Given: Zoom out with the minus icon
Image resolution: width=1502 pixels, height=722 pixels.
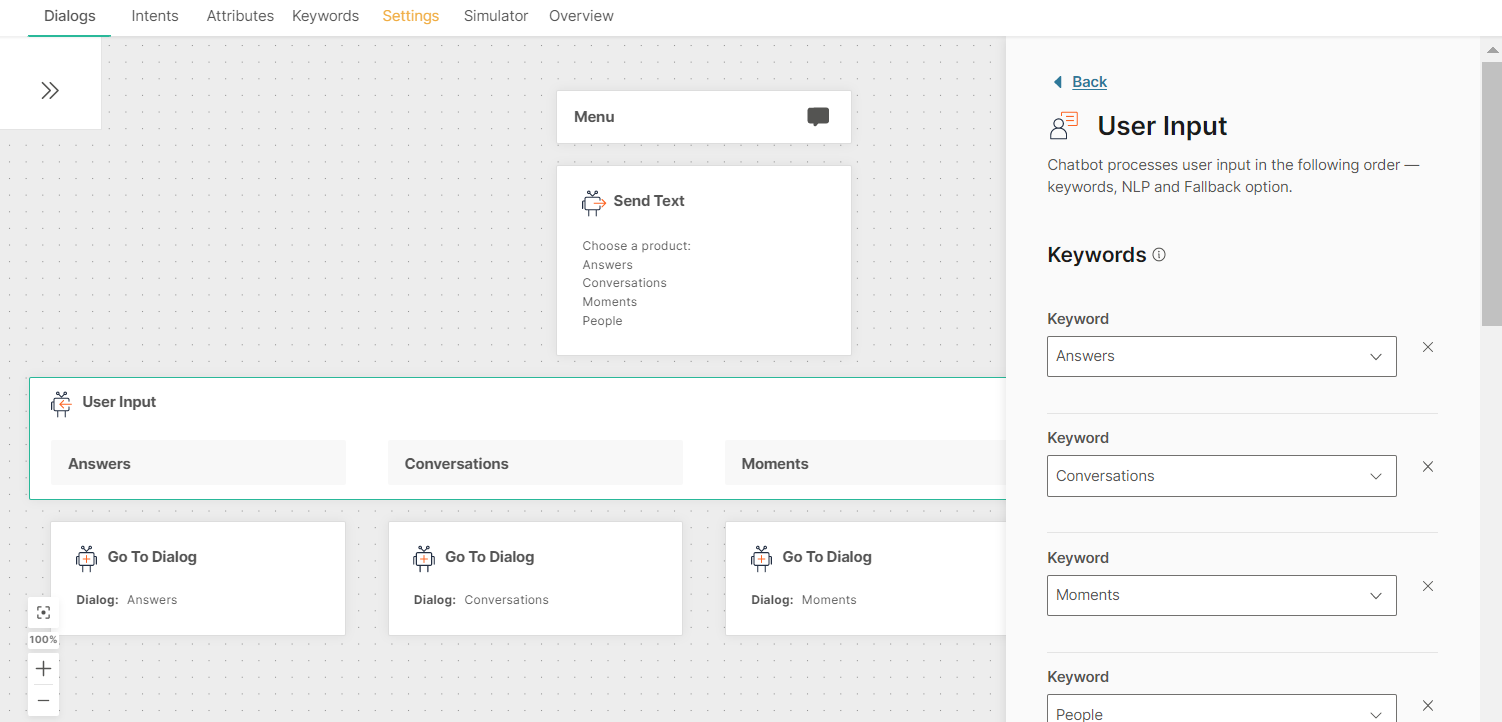Looking at the screenshot, I should [43, 701].
